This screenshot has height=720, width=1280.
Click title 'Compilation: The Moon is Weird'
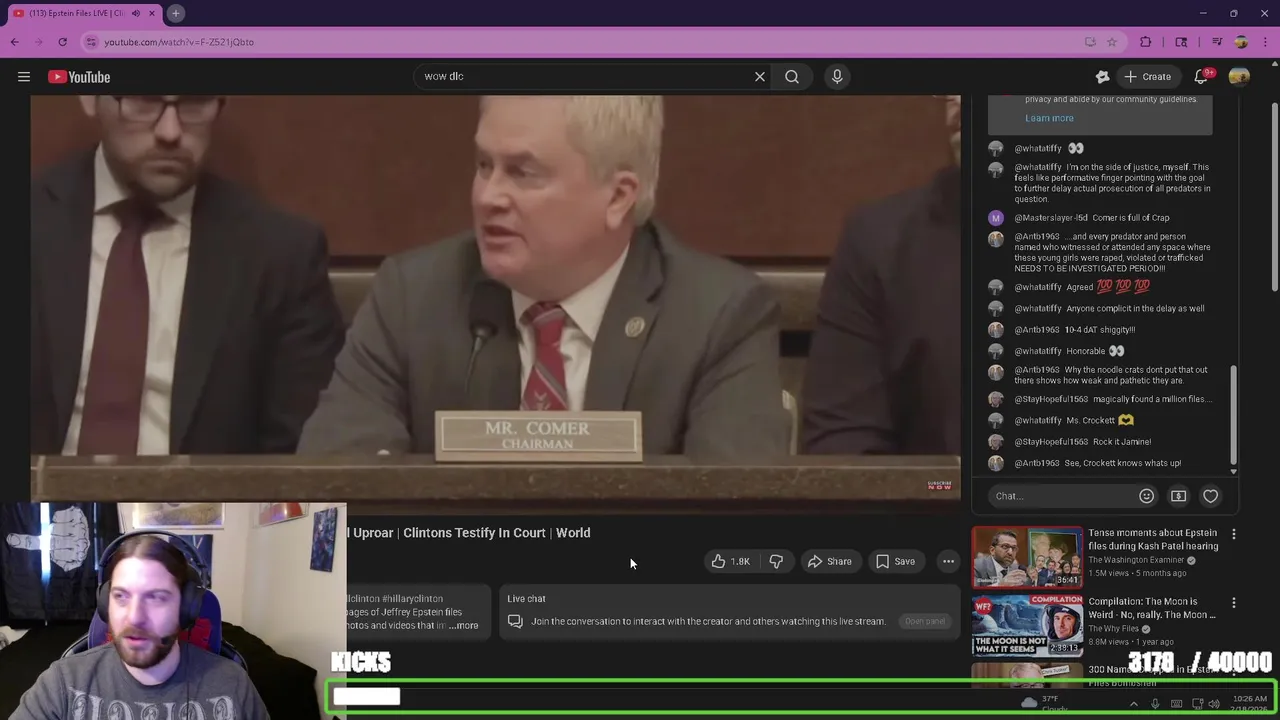click(x=1152, y=608)
